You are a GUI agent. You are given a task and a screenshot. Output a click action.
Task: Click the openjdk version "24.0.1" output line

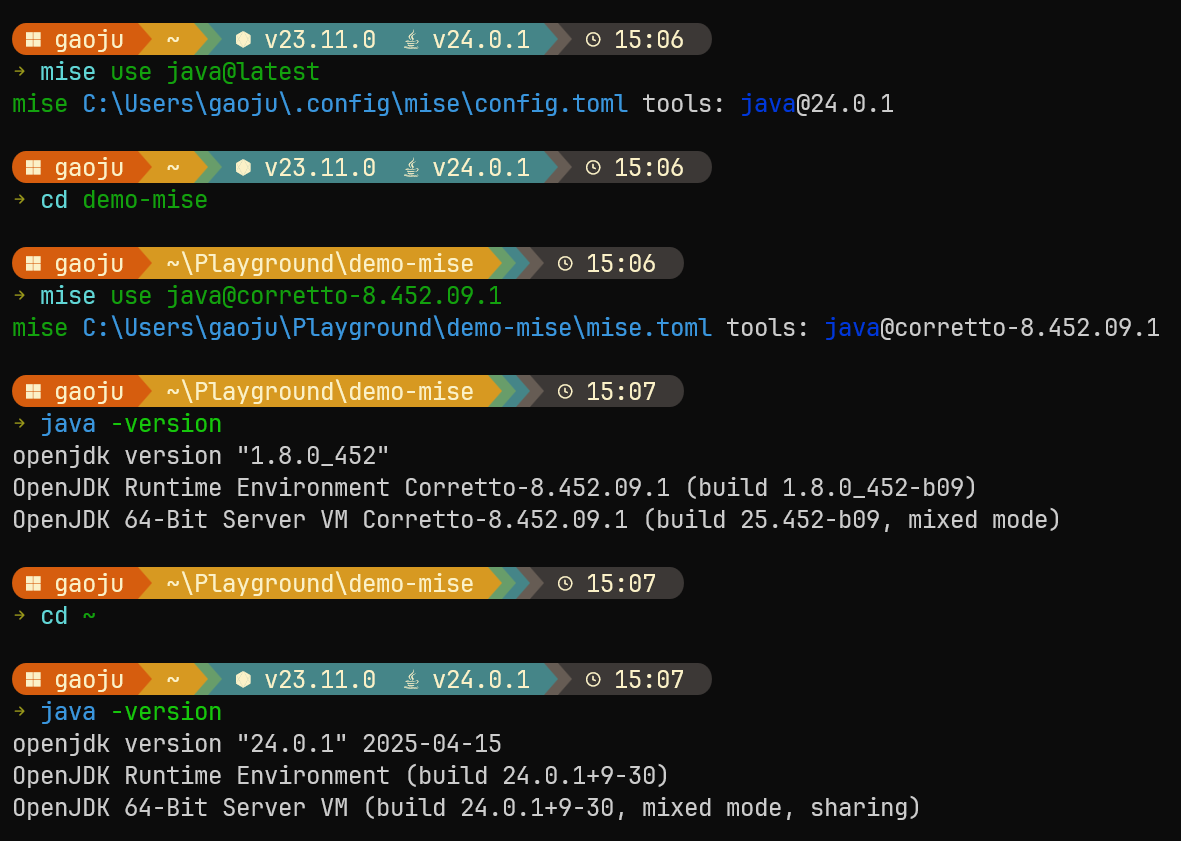tap(257, 744)
